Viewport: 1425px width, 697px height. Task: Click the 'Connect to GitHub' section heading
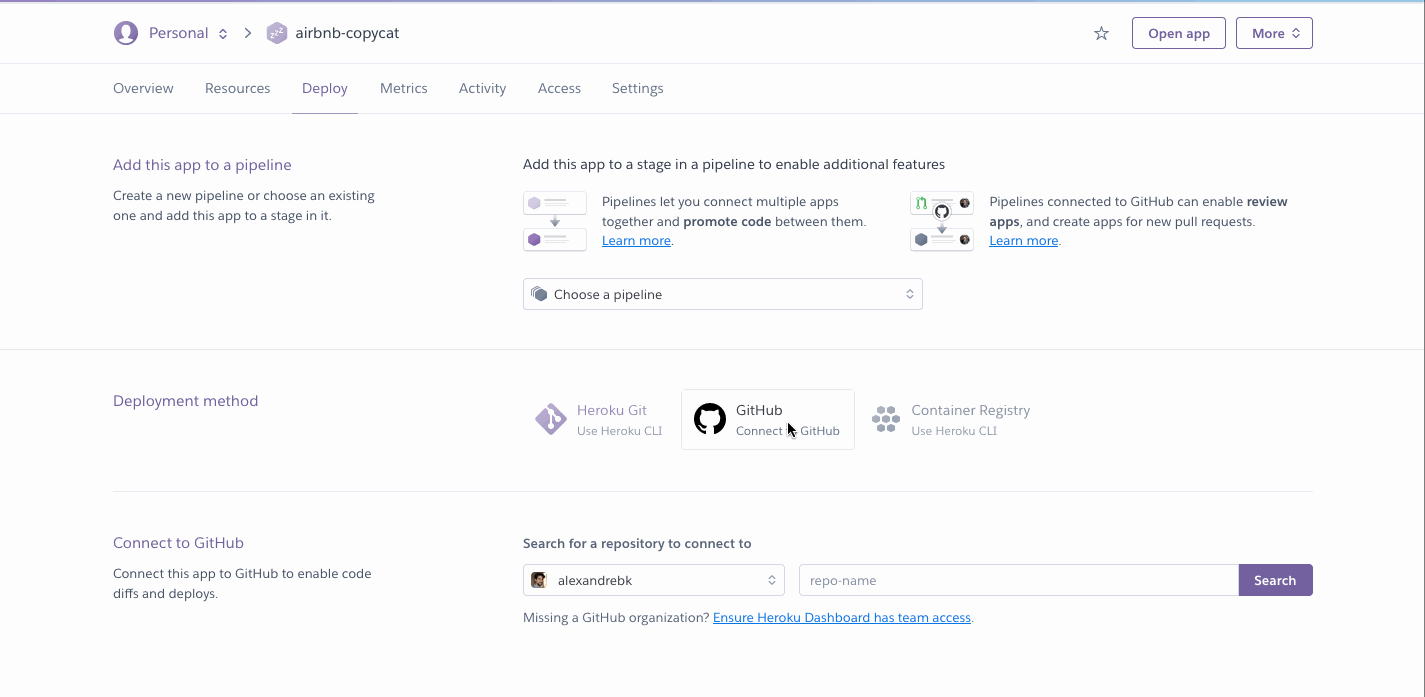(178, 543)
